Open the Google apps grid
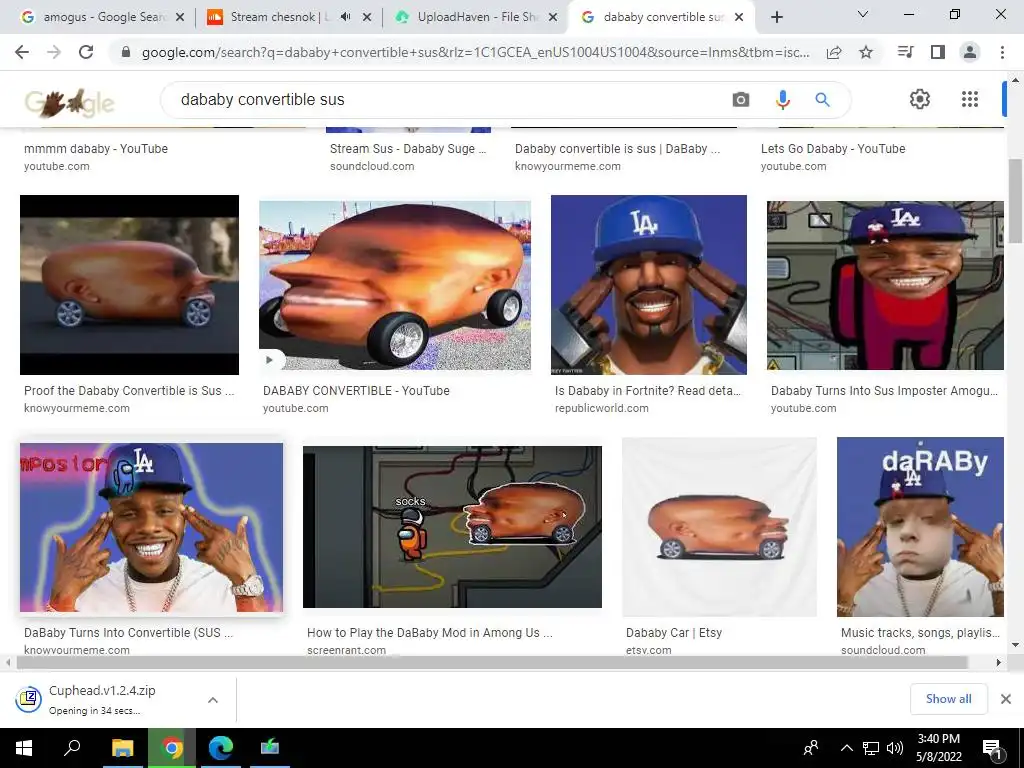Image resolution: width=1024 pixels, height=768 pixels. [970, 99]
